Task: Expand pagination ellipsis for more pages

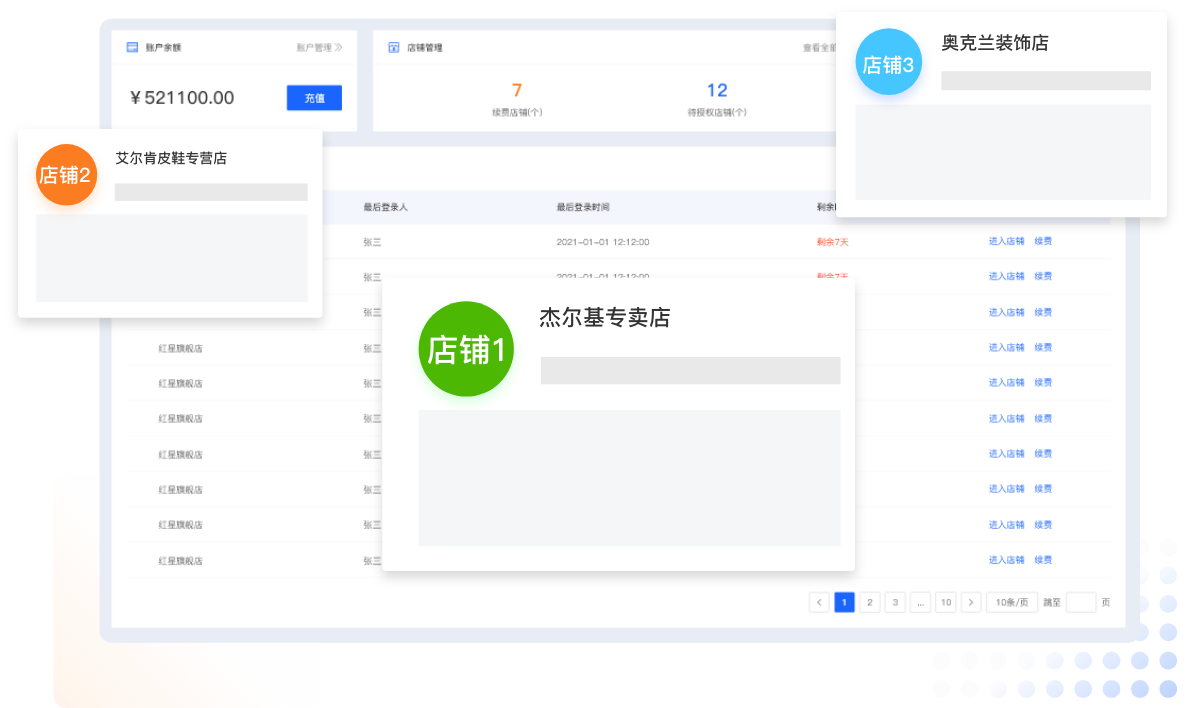Action: pos(921,602)
